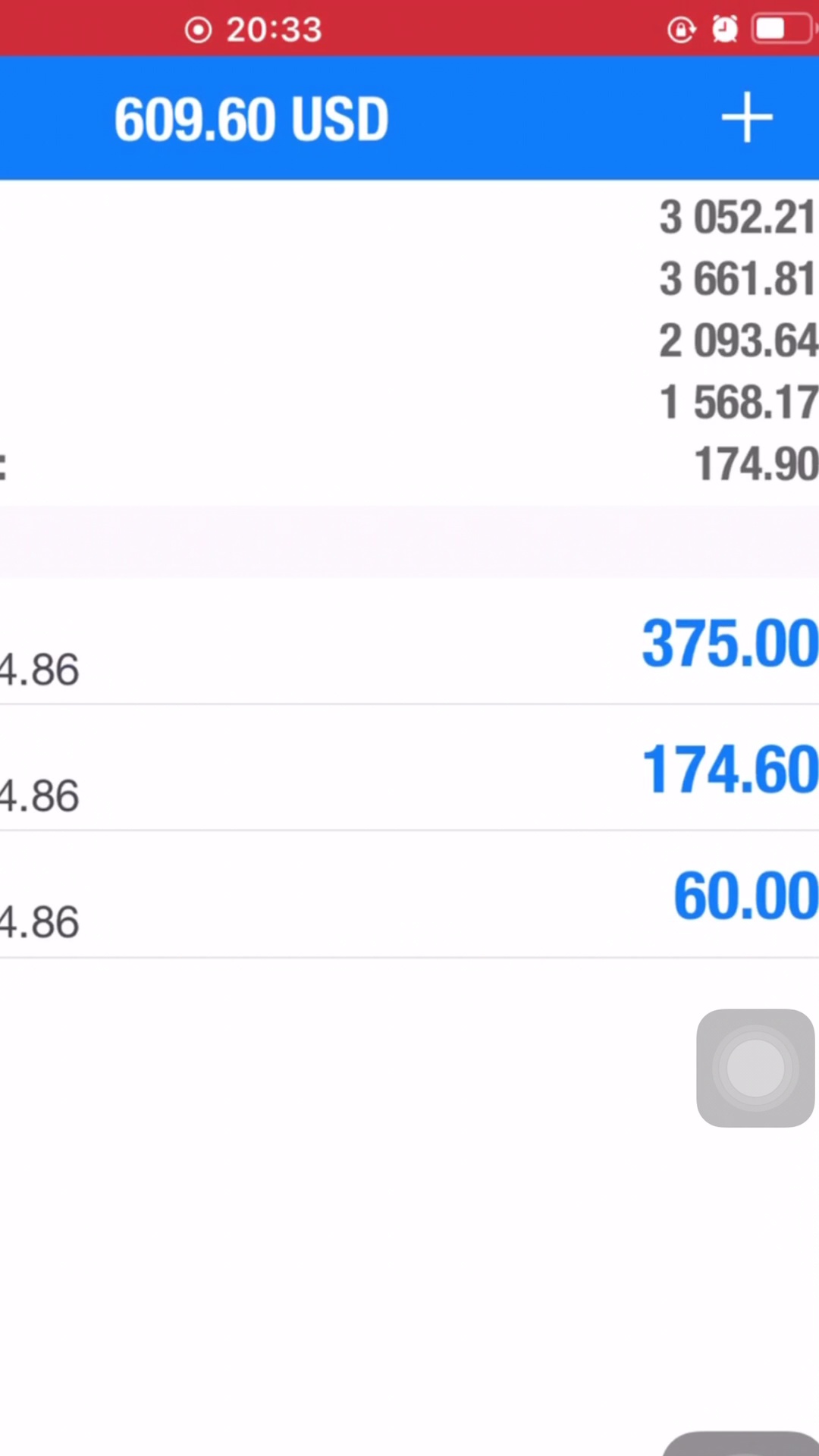Tap the 1 568.17 summary value
Viewport: 819px width, 1456px height.
(737, 402)
